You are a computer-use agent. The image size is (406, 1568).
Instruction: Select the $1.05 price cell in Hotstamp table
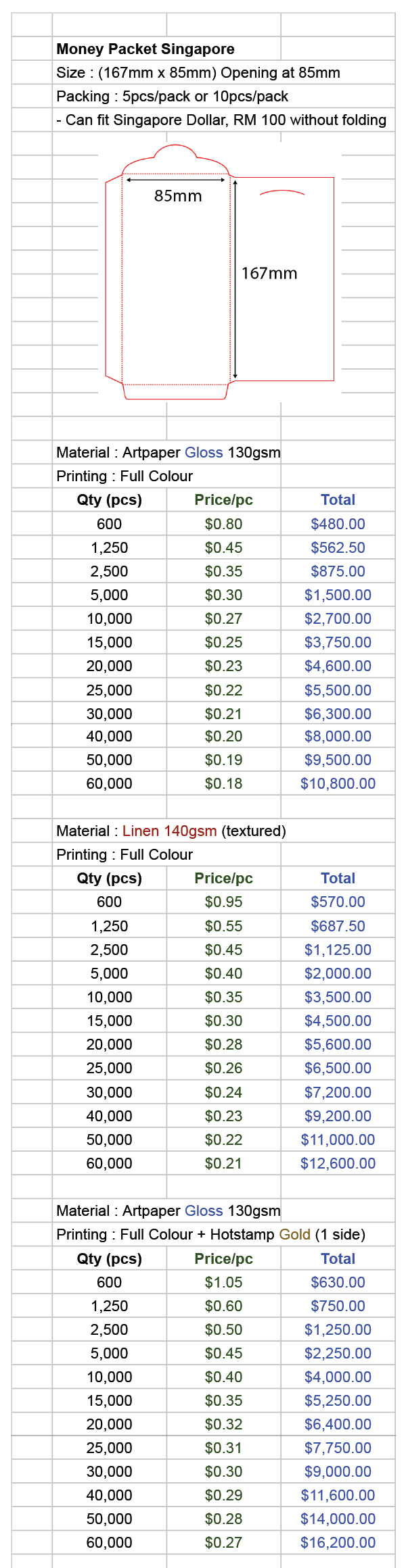click(x=223, y=1282)
